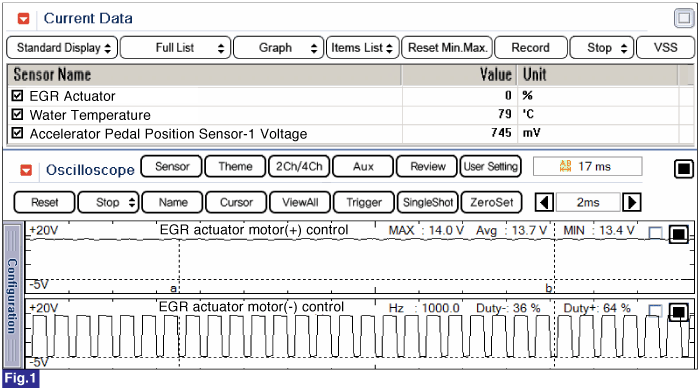
Task: Collapse the Current Data panel red arrow icon
Action: click(x=23, y=18)
